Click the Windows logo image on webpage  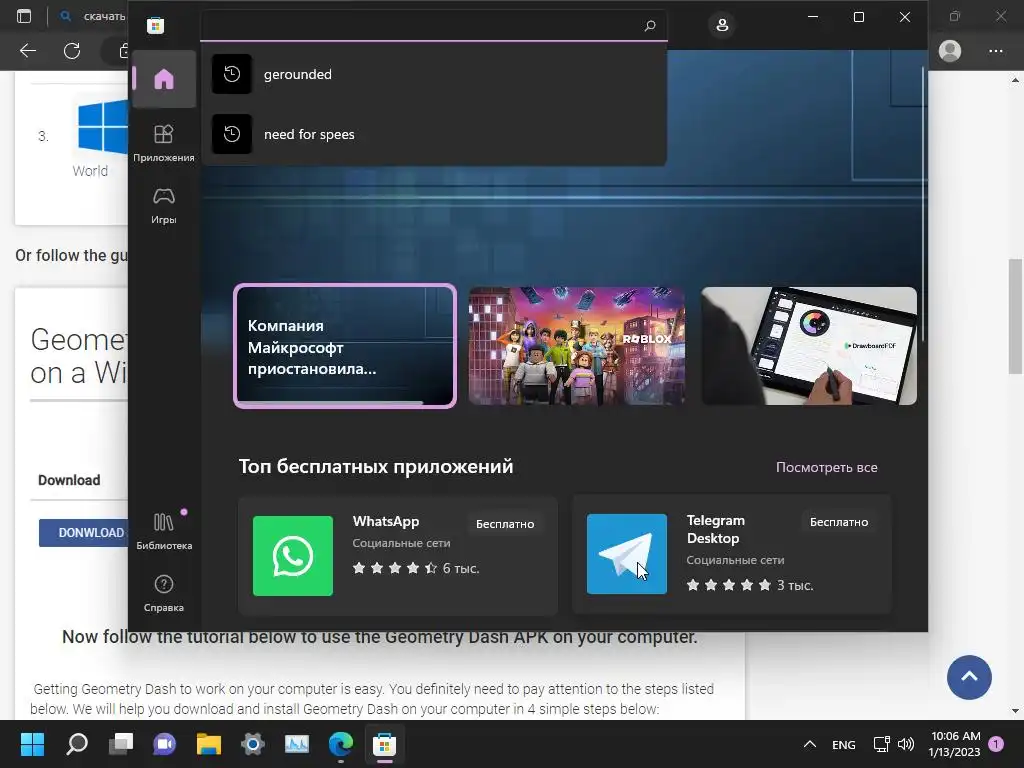pos(103,126)
